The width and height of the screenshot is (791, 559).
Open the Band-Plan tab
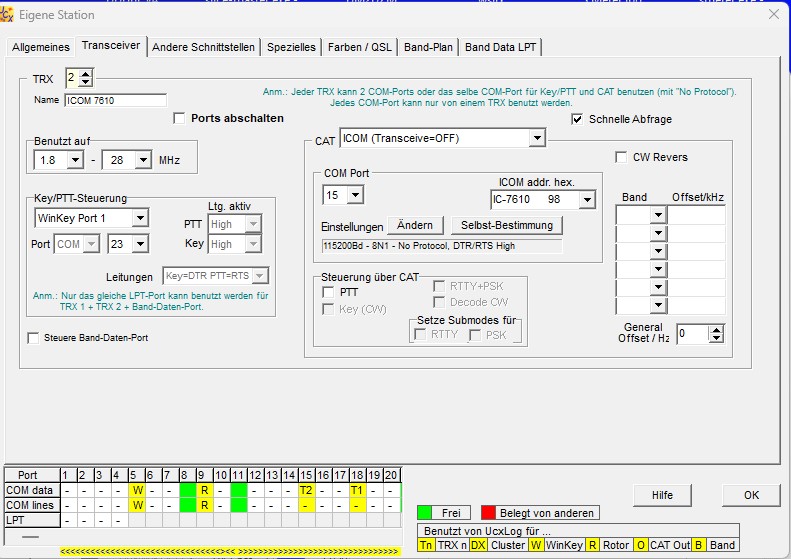tap(429, 47)
